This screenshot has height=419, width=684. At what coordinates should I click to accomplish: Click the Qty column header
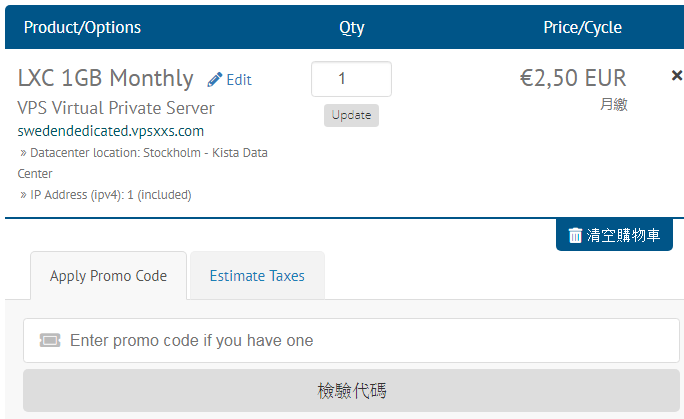pyautogui.click(x=352, y=28)
